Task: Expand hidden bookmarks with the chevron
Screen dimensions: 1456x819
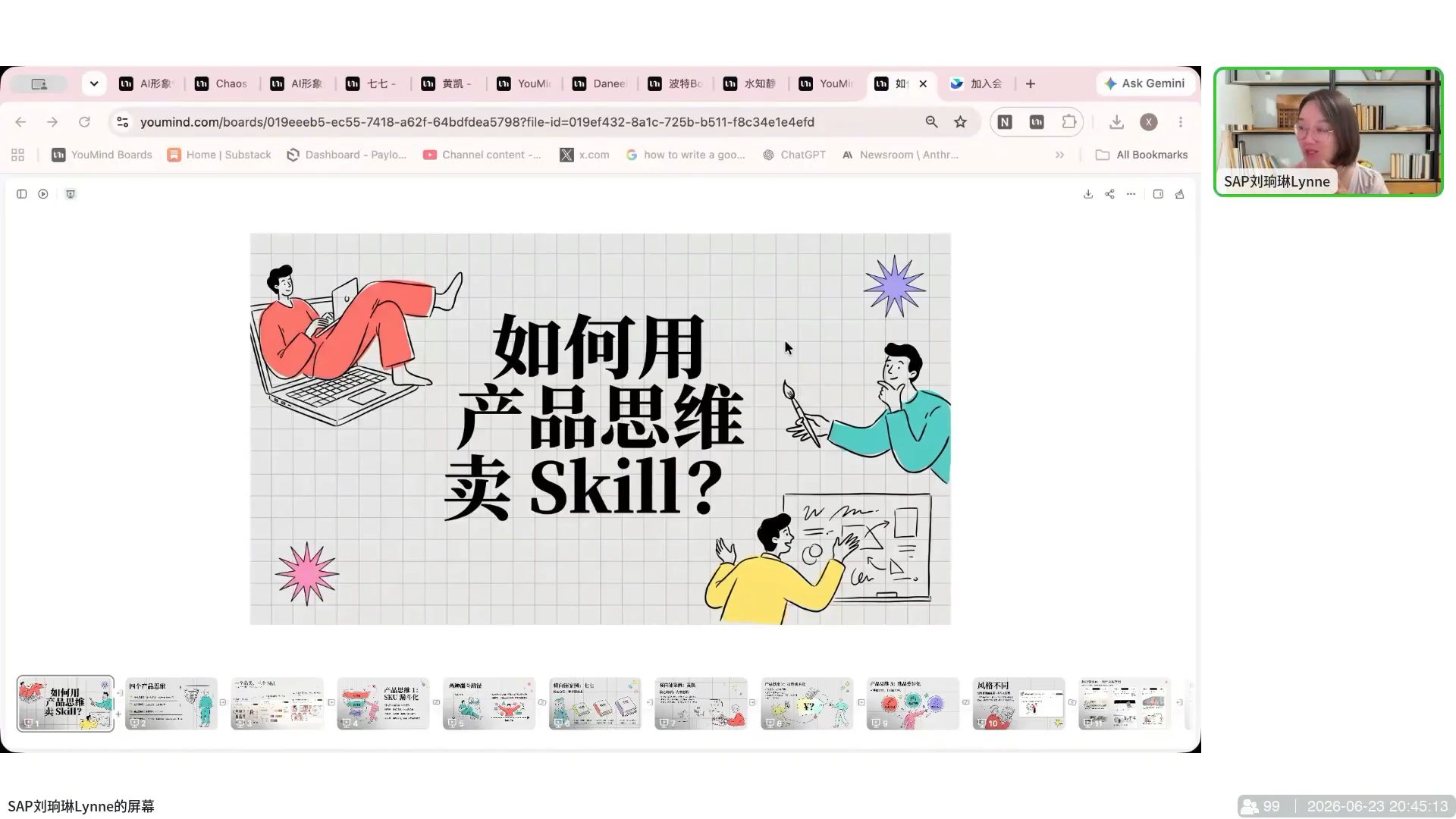Action: tap(1059, 155)
